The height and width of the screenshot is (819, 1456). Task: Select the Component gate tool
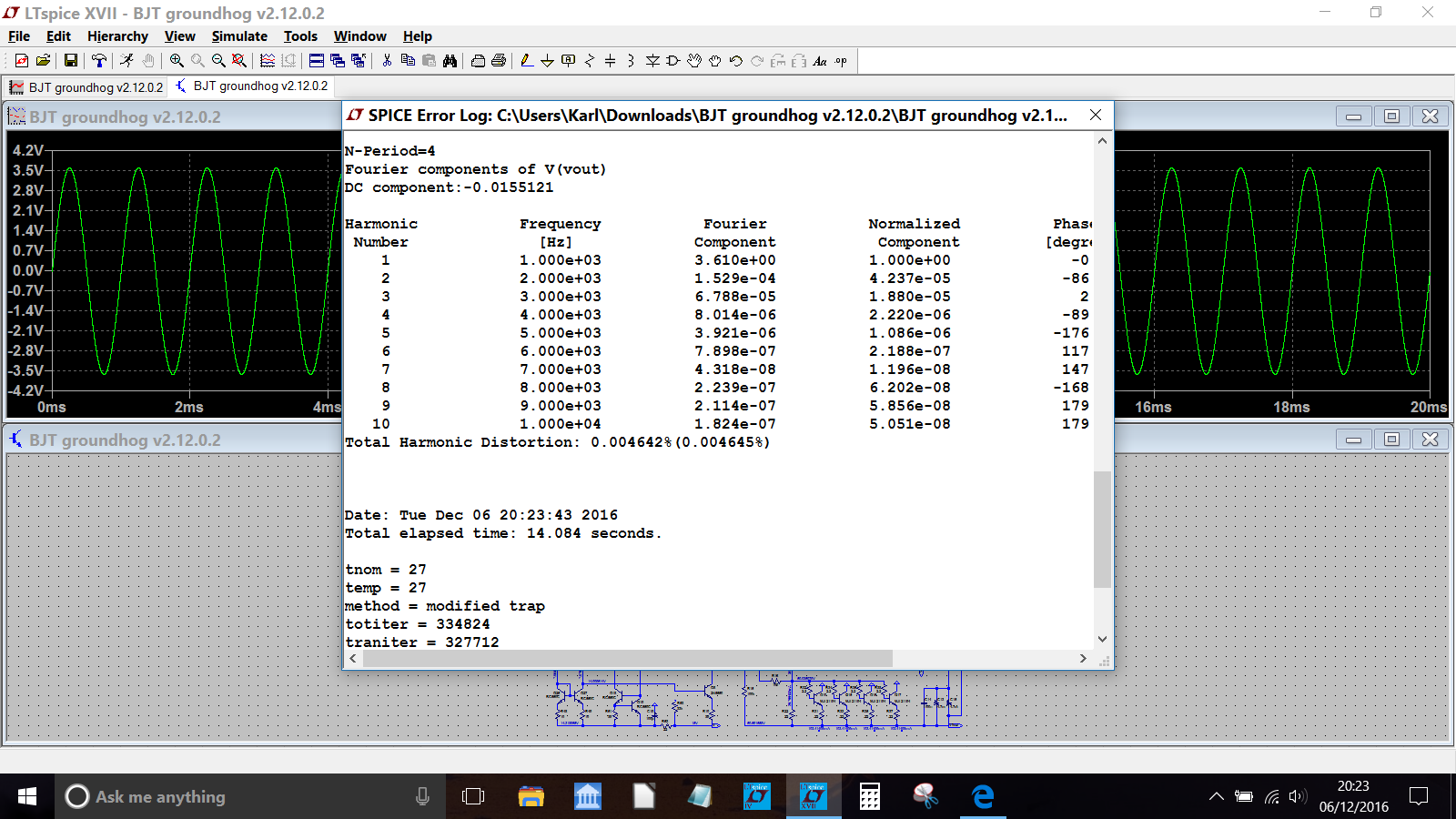tap(673, 61)
